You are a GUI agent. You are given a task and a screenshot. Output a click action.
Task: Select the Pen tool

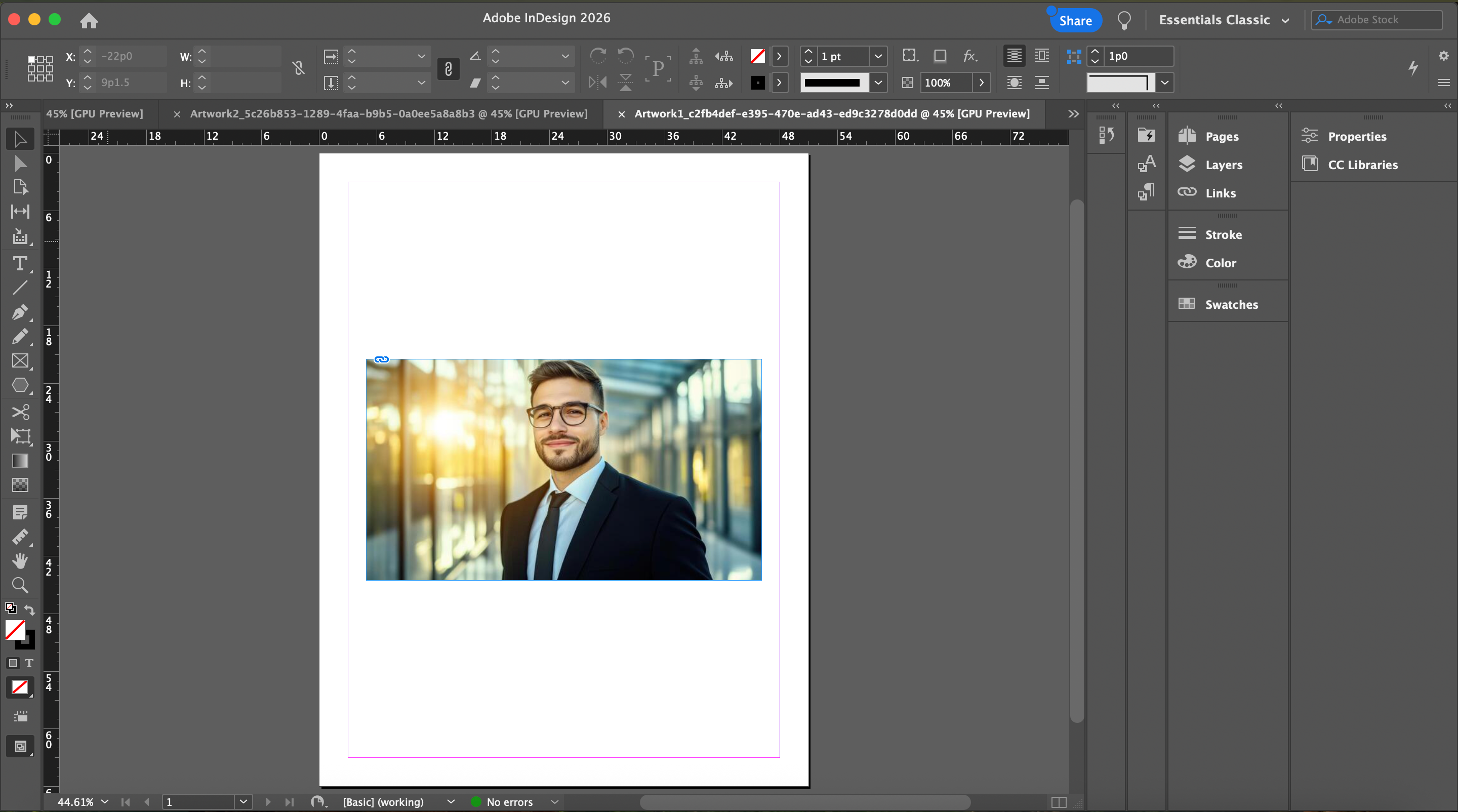coord(20,312)
